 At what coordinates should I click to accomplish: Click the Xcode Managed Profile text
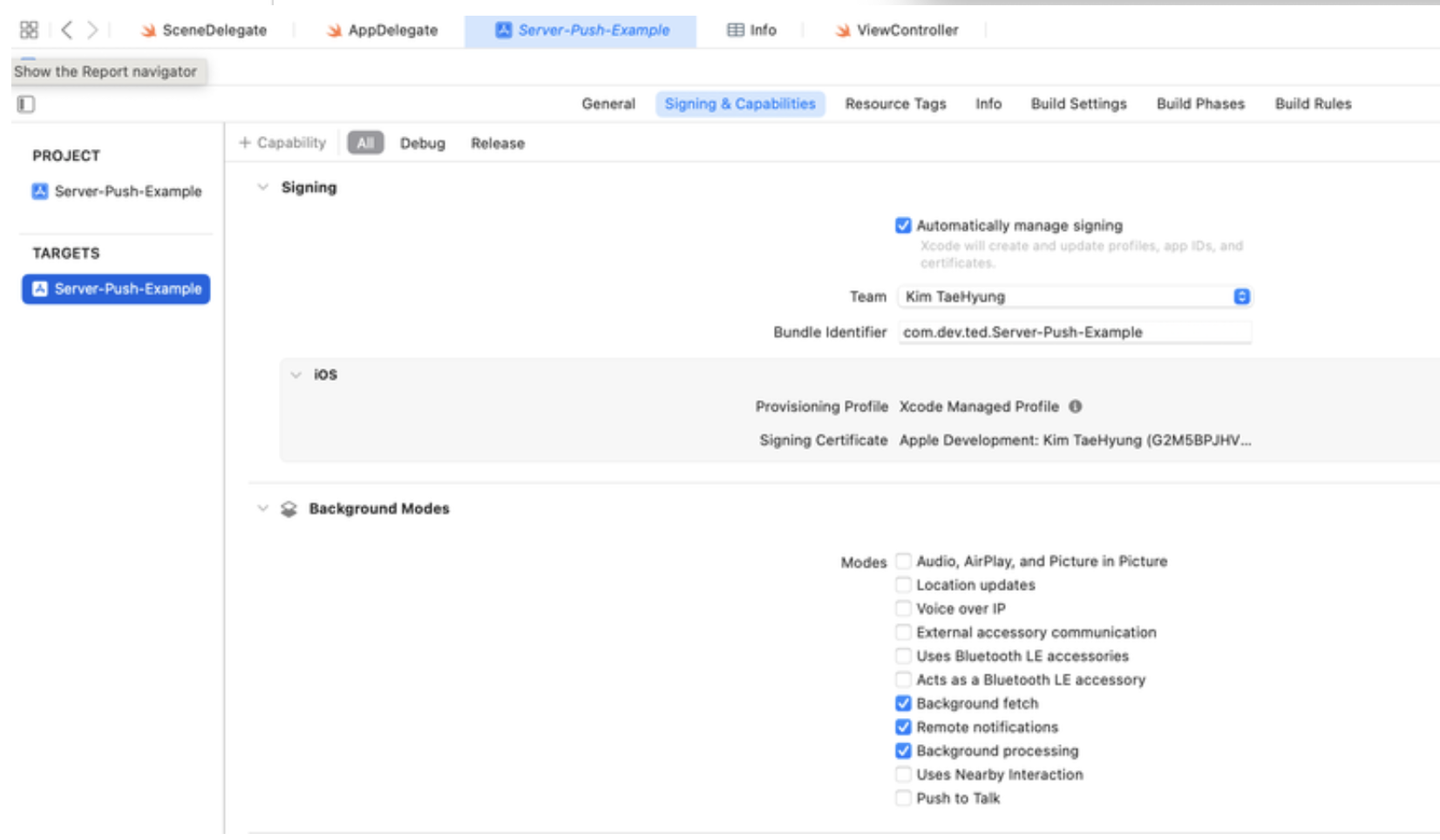pos(979,407)
